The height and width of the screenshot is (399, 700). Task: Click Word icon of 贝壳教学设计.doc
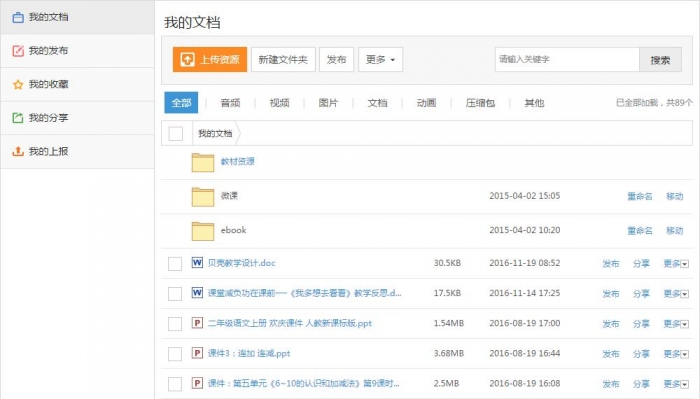pyautogui.click(x=197, y=262)
